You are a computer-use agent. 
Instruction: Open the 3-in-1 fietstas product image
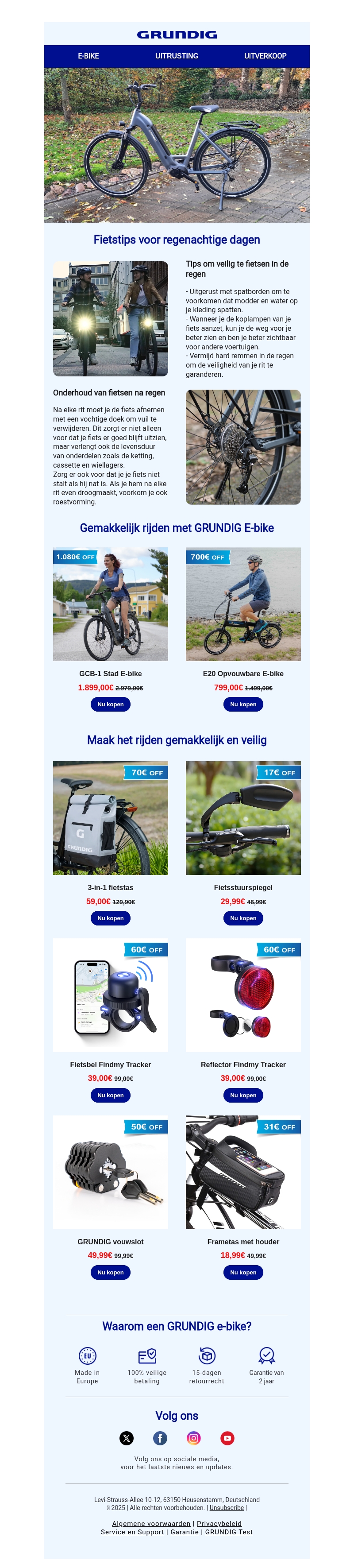point(111,817)
